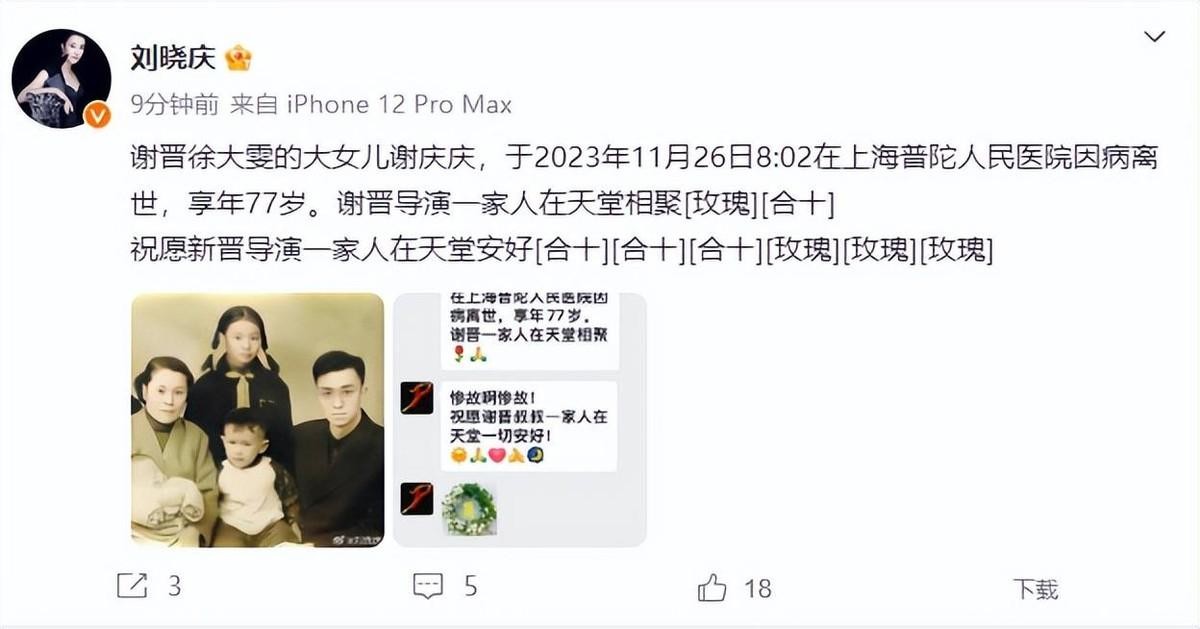Screen dimensions: 1200x629
Task: Click the 9分钟前 timestamp
Action: (173, 104)
